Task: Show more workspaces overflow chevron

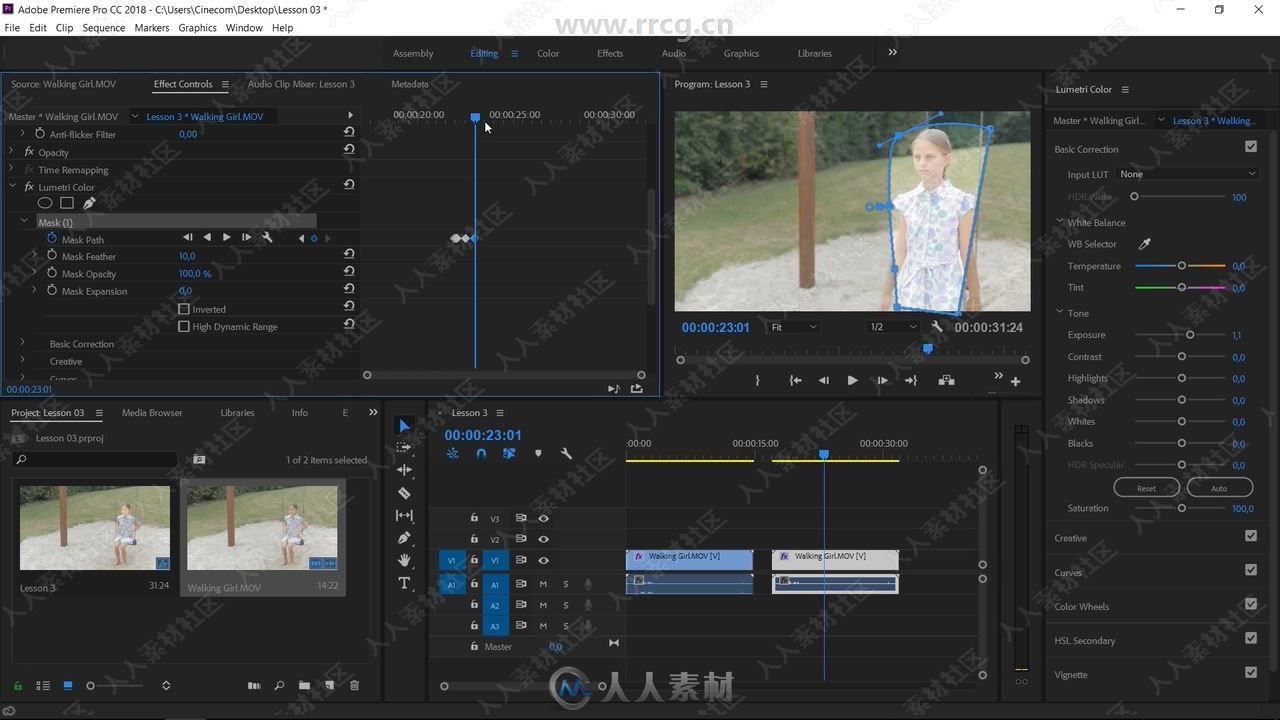Action: pyautogui.click(x=892, y=52)
